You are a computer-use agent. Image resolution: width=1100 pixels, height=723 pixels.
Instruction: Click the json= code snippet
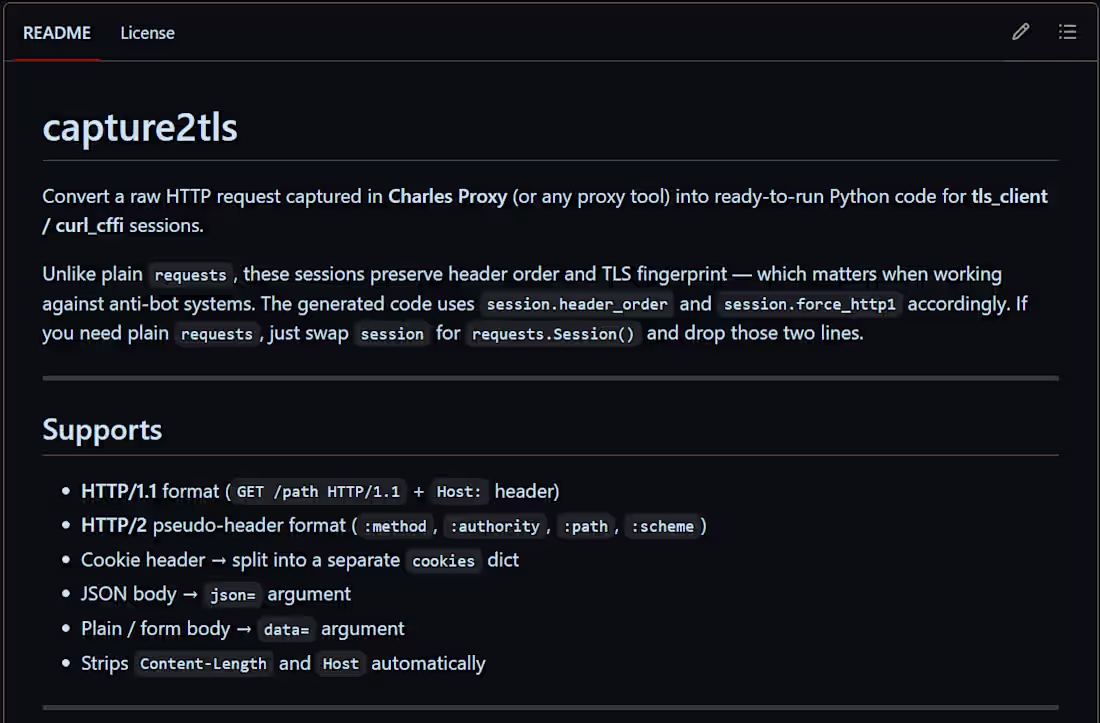pos(233,595)
